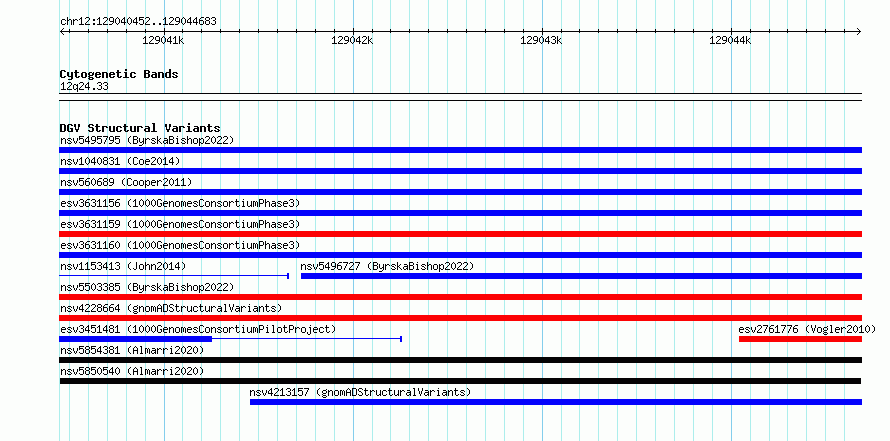This screenshot has height=441, width=890.
Task: Click the 129041k ruler tick label
Action: click(163, 40)
